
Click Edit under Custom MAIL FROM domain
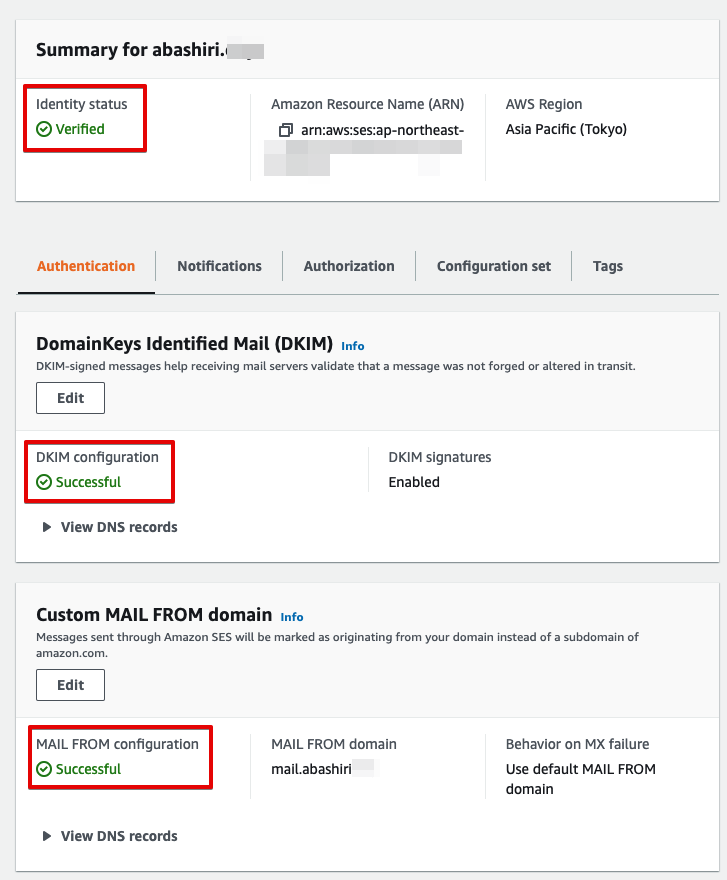[70, 684]
